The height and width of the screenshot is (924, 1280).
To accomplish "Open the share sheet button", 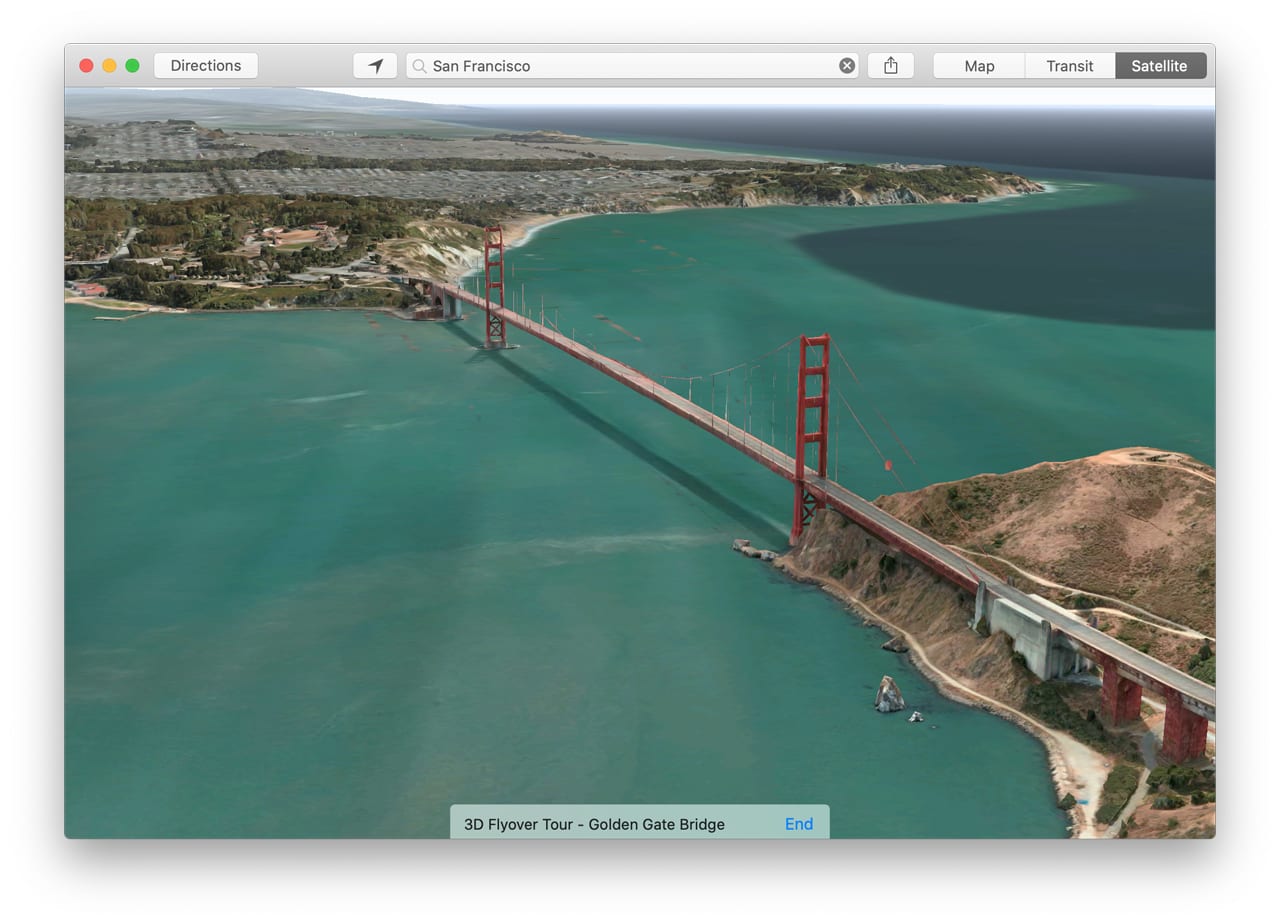I will click(x=890, y=66).
